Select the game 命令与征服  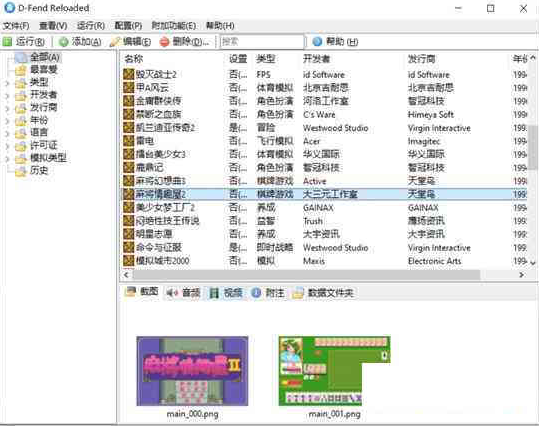(x=158, y=248)
